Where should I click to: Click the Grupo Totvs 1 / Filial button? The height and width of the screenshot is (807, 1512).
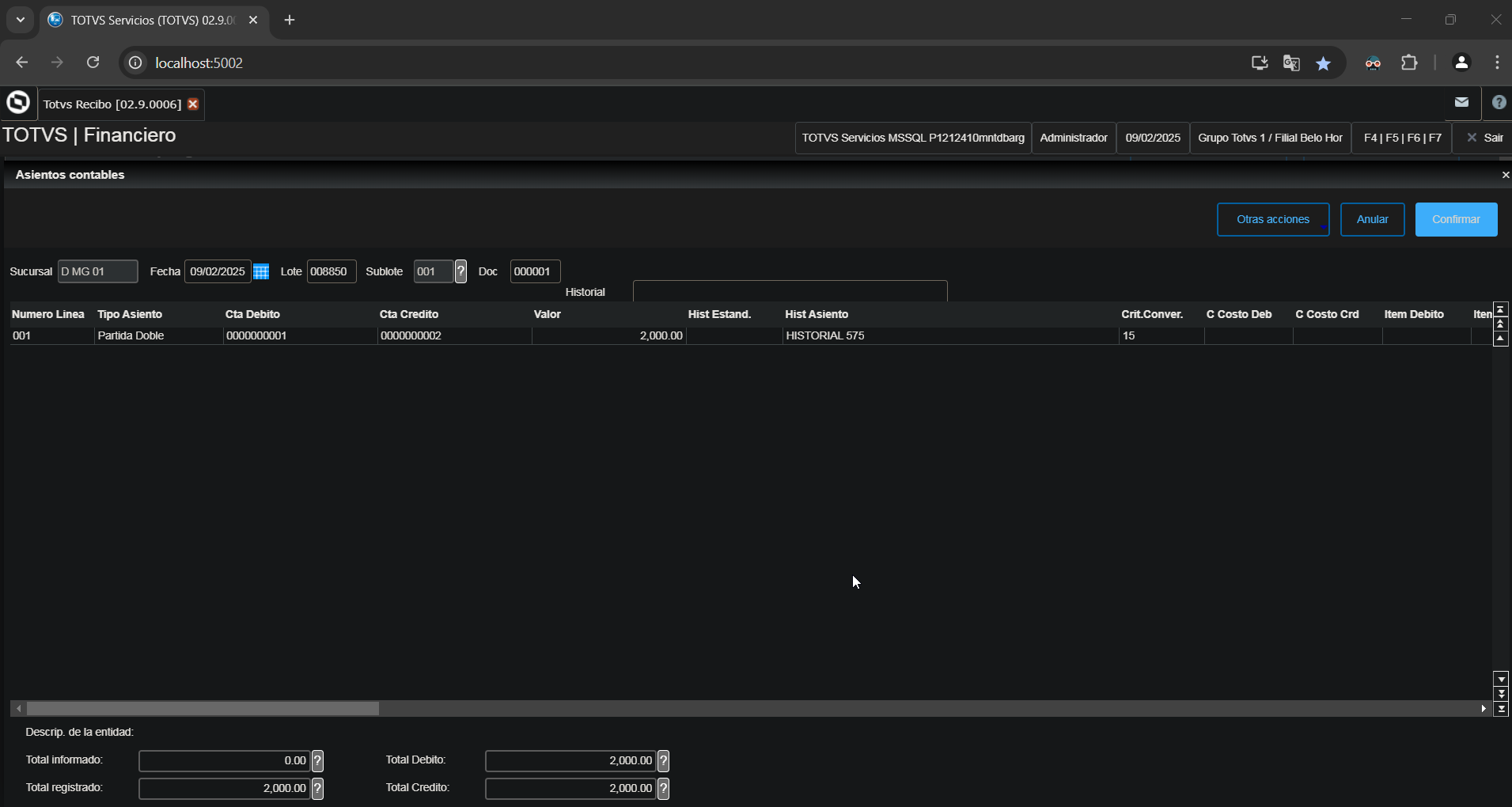[1270, 138]
